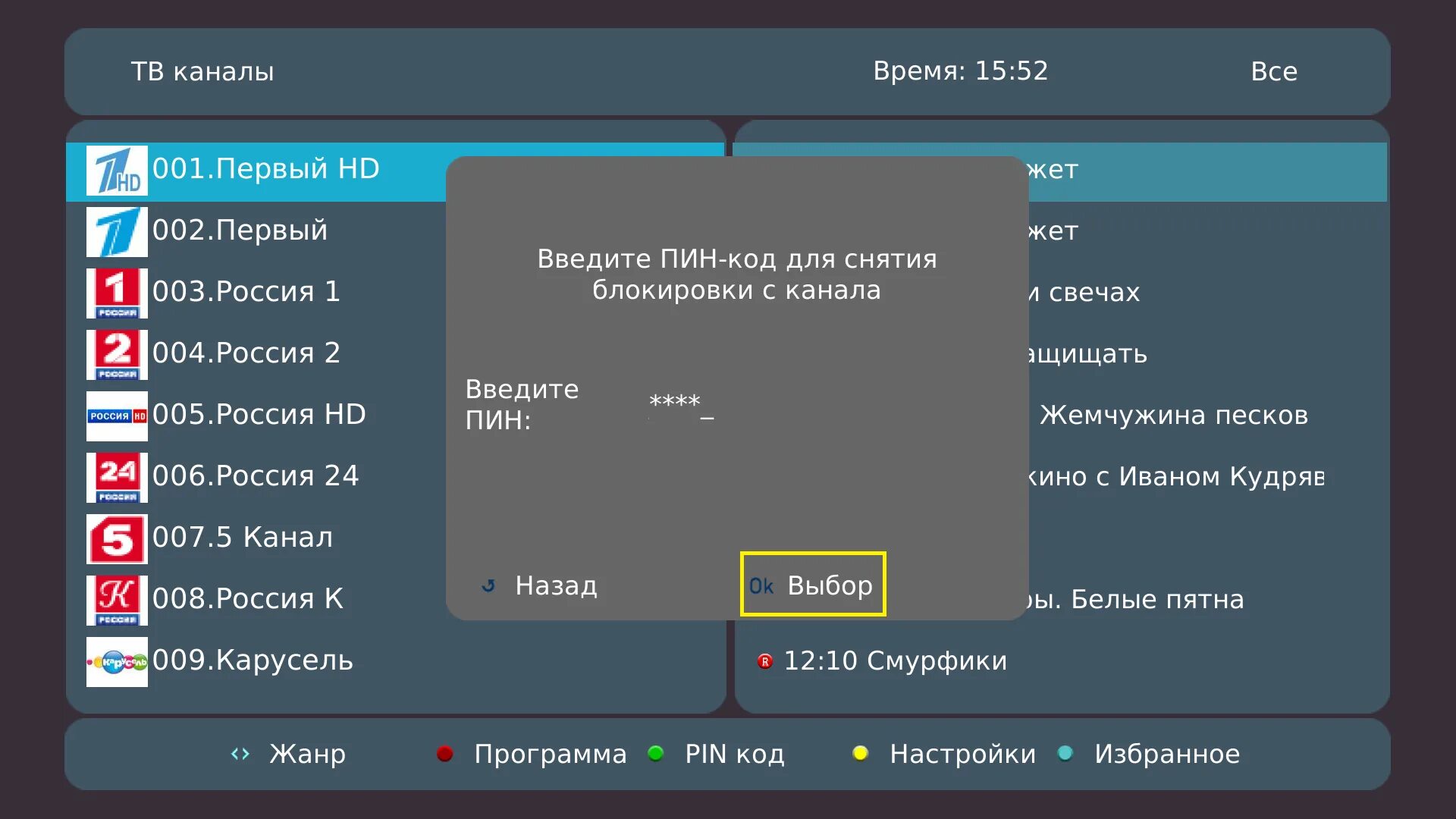Open the Настройки option
1456x819 pixels.
click(944, 754)
